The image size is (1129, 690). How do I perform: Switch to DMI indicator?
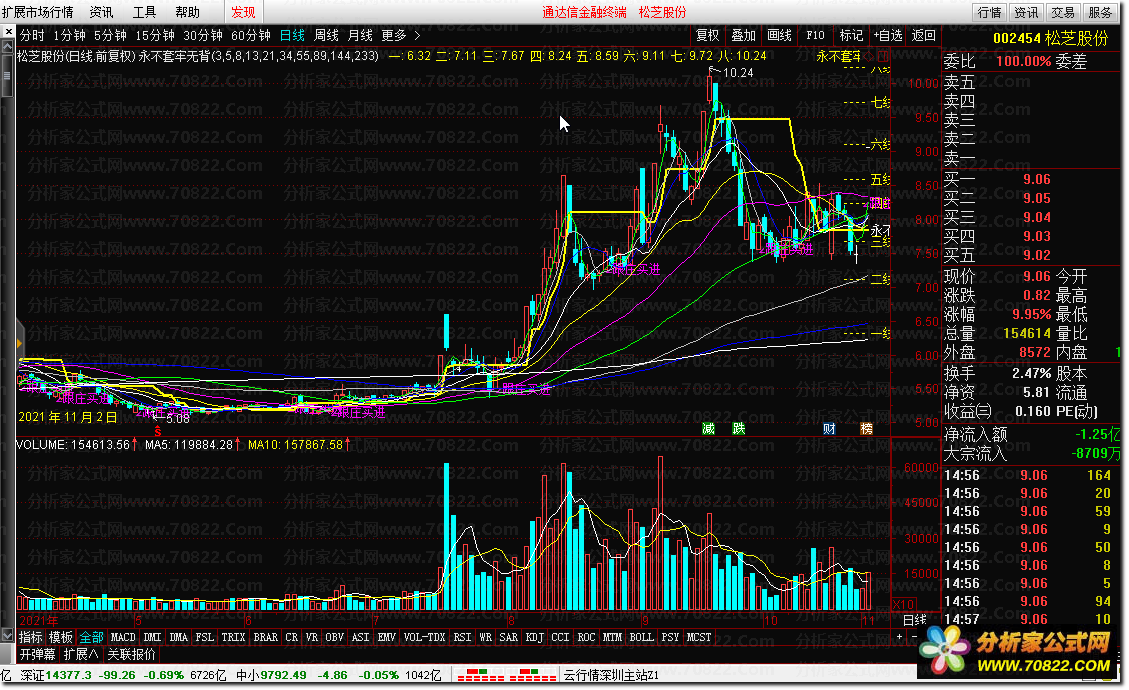point(153,637)
